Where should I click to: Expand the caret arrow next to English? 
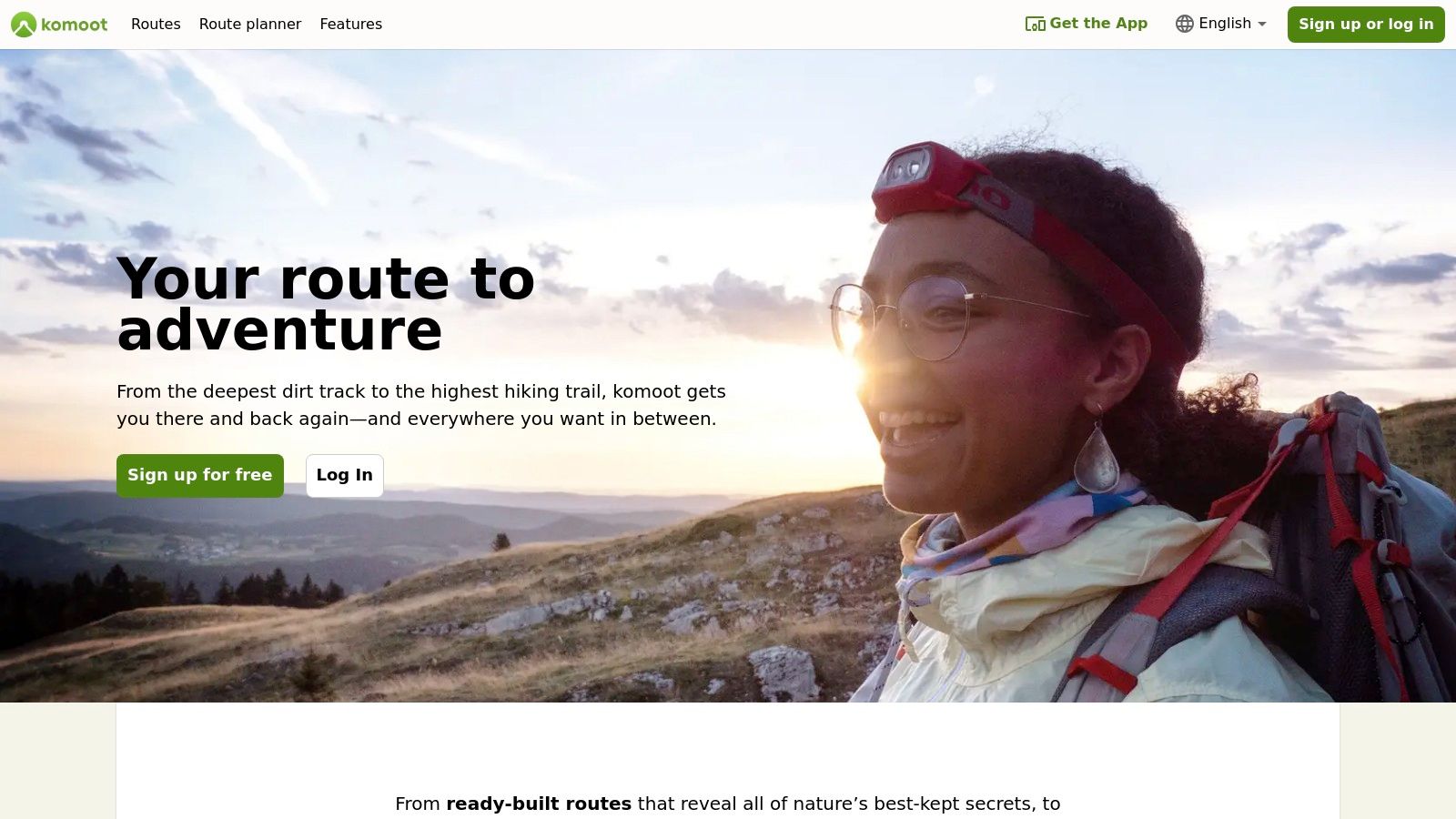click(1262, 25)
